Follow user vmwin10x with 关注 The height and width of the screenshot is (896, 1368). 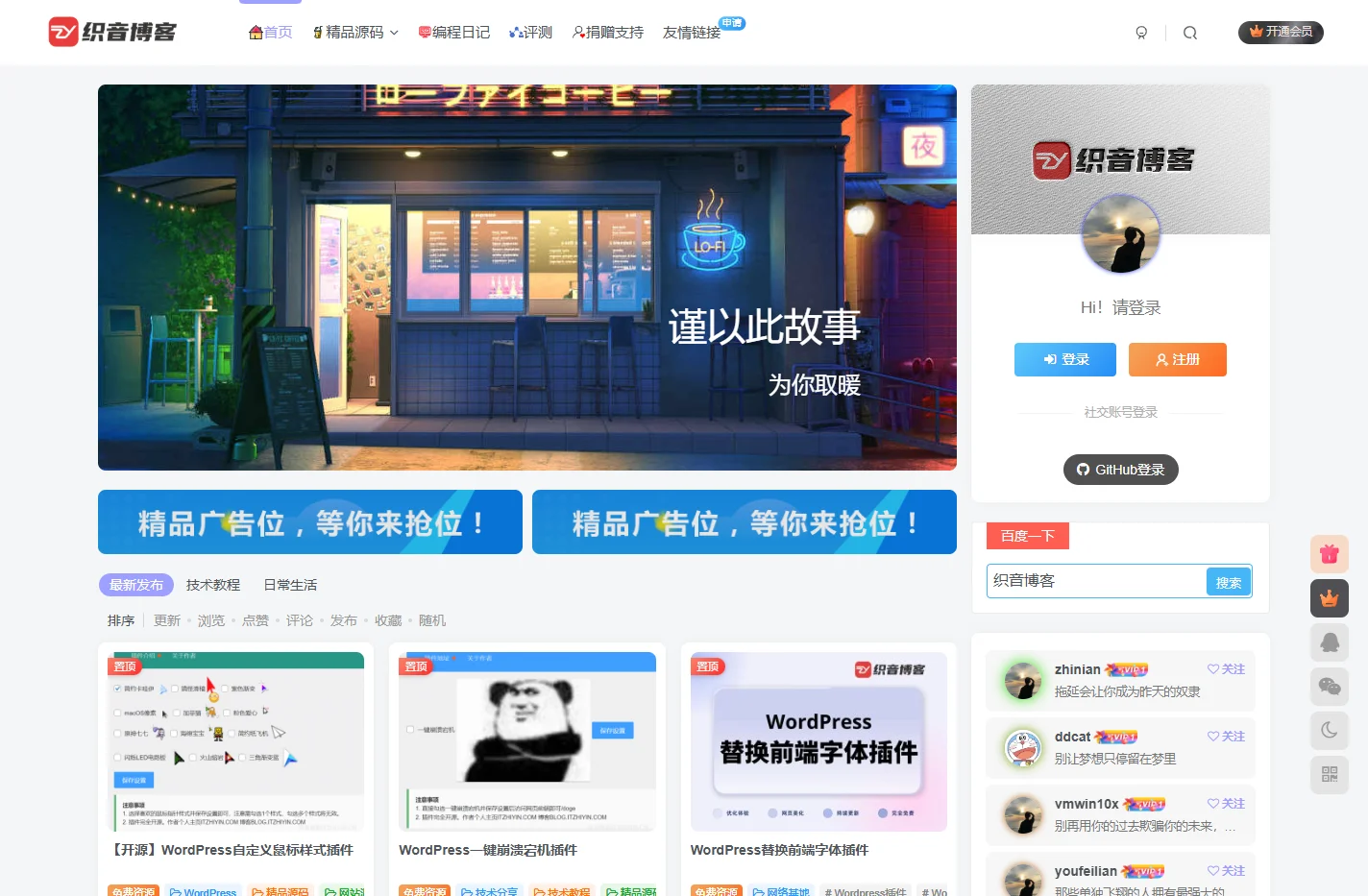tap(1227, 804)
